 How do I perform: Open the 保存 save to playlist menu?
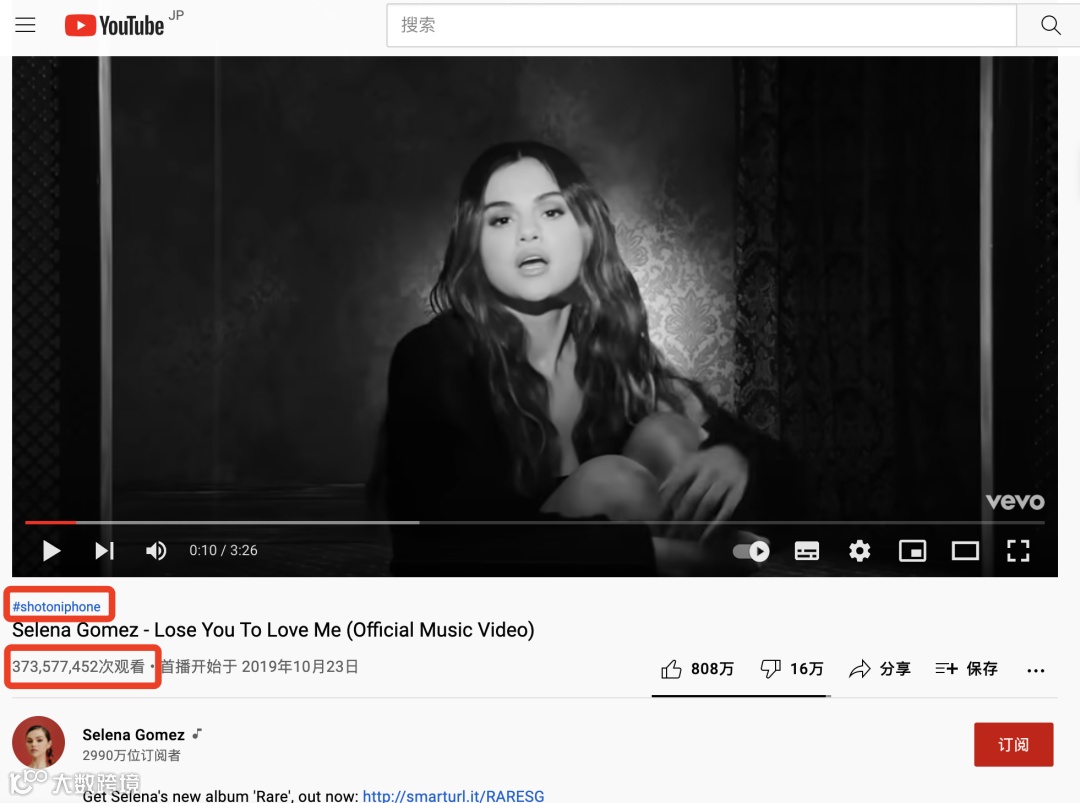tap(966, 669)
